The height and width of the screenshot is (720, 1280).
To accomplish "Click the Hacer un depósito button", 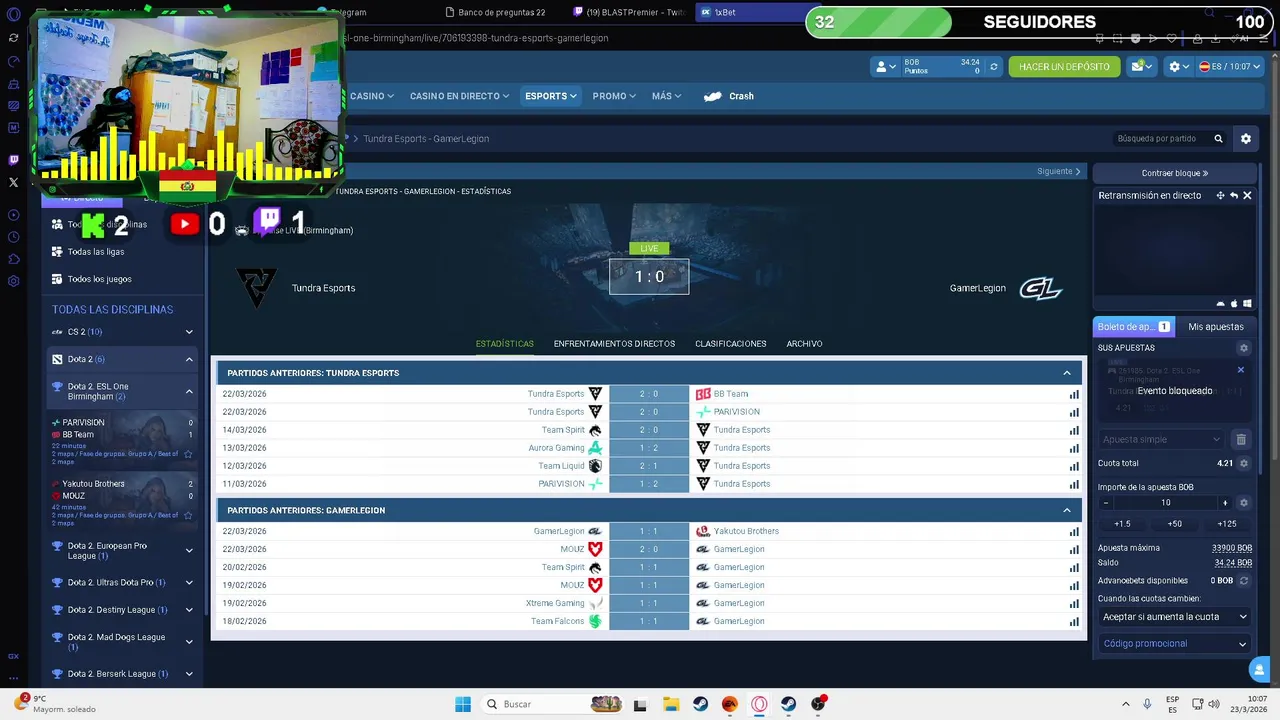I will click(x=1064, y=67).
